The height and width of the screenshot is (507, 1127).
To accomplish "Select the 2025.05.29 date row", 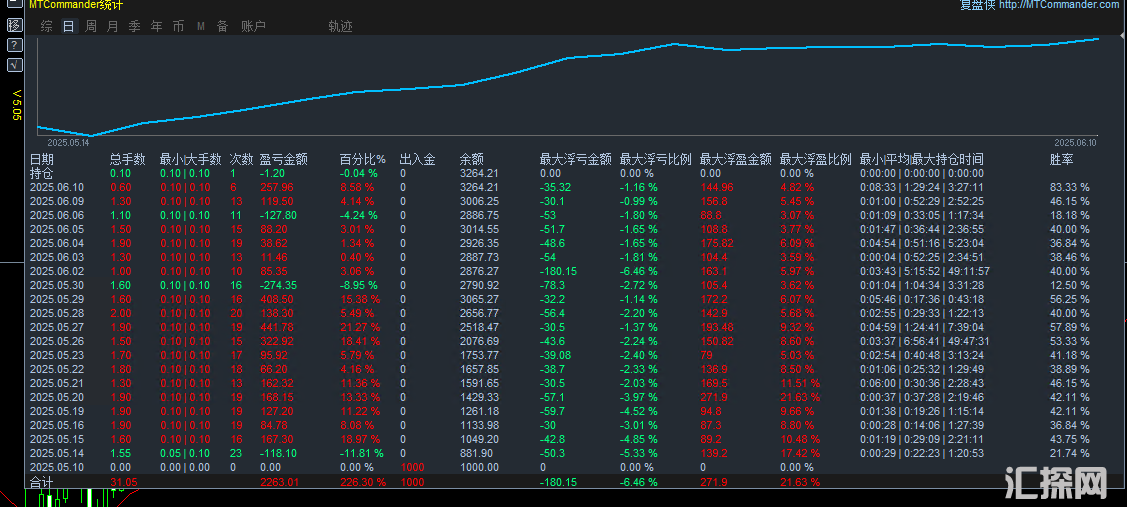I will [x=57, y=299].
